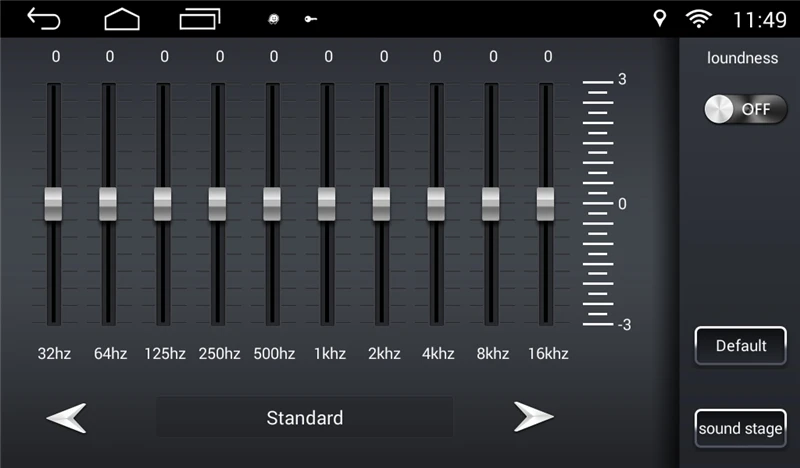Click the gain value above 1khz
The image size is (800, 468).
[329, 56]
